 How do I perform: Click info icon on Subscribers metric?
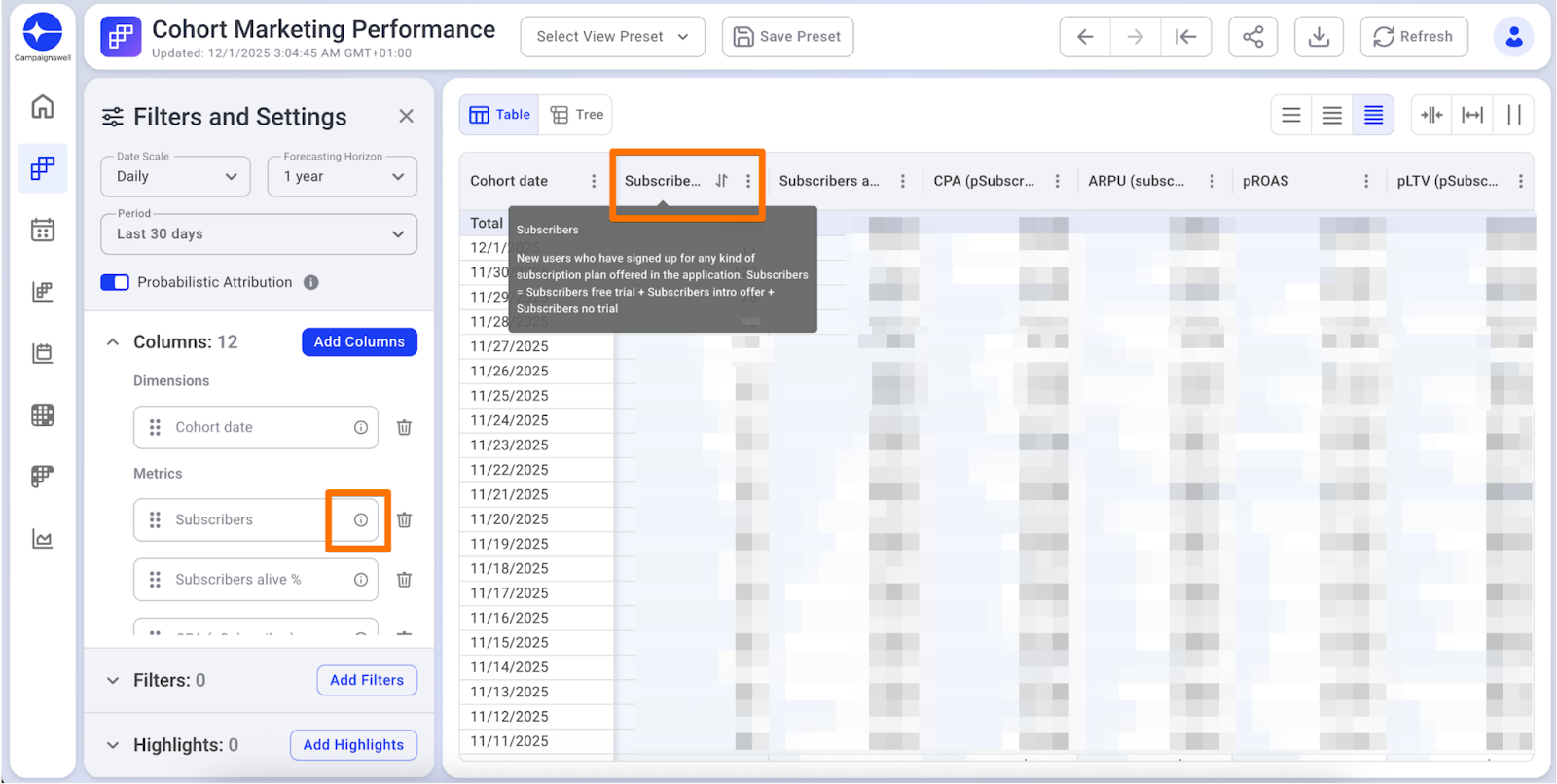click(361, 520)
